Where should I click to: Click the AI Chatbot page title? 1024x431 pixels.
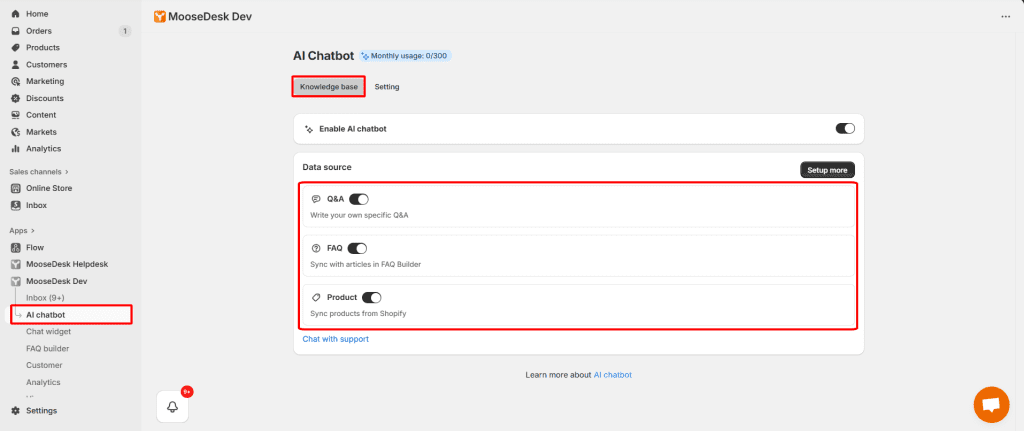[x=323, y=56]
